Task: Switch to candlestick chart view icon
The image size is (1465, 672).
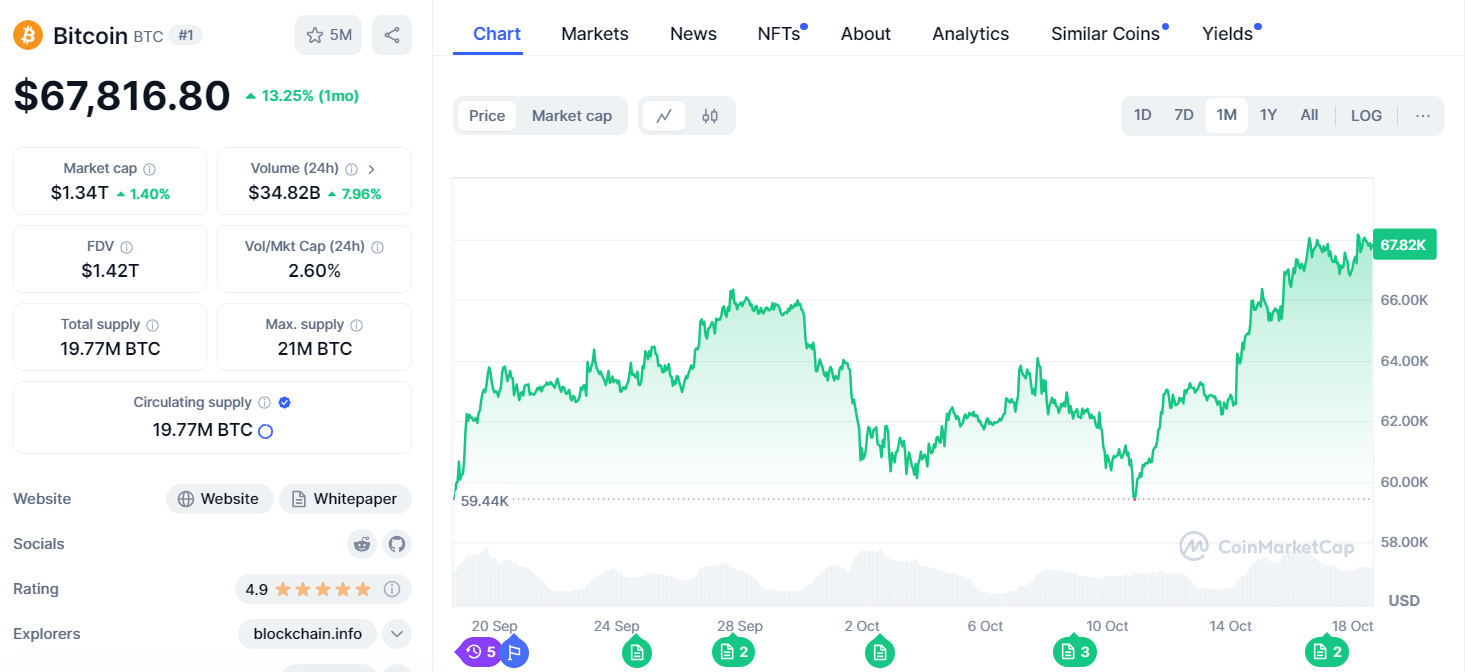Action: pyautogui.click(x=710, y=115)
